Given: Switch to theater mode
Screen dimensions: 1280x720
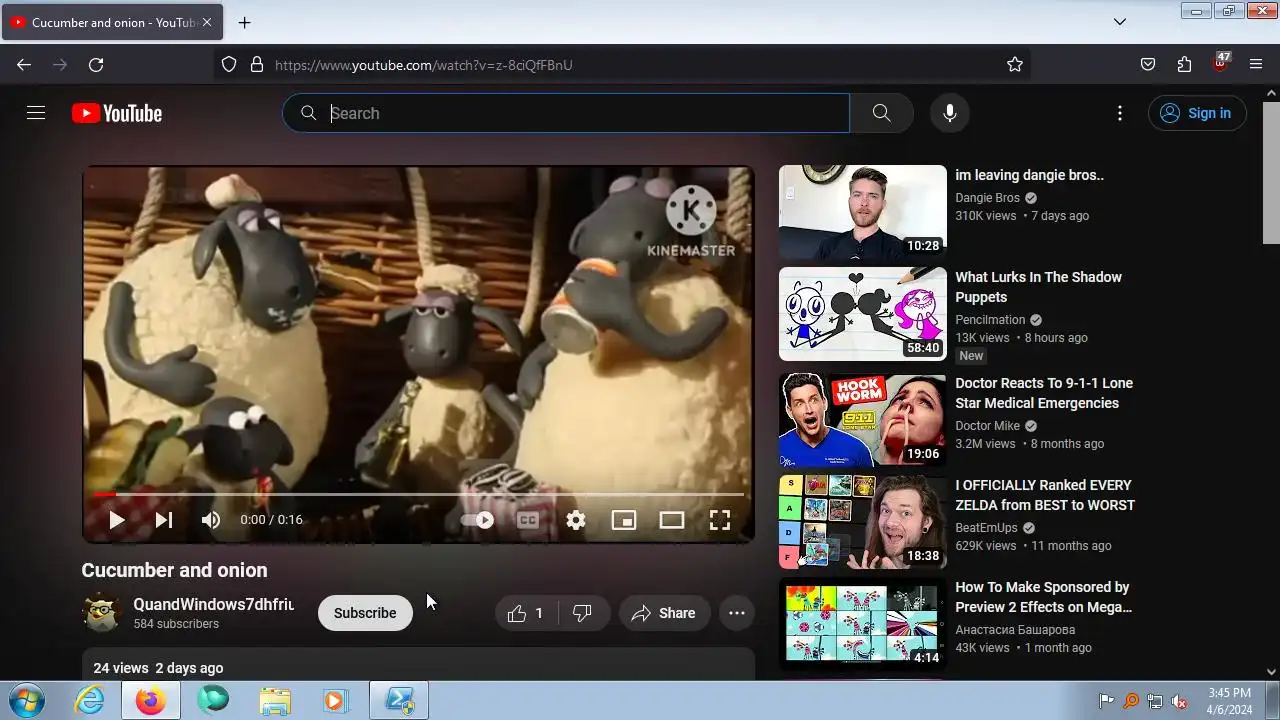Looking at the screenshot, I should point(672,520).
